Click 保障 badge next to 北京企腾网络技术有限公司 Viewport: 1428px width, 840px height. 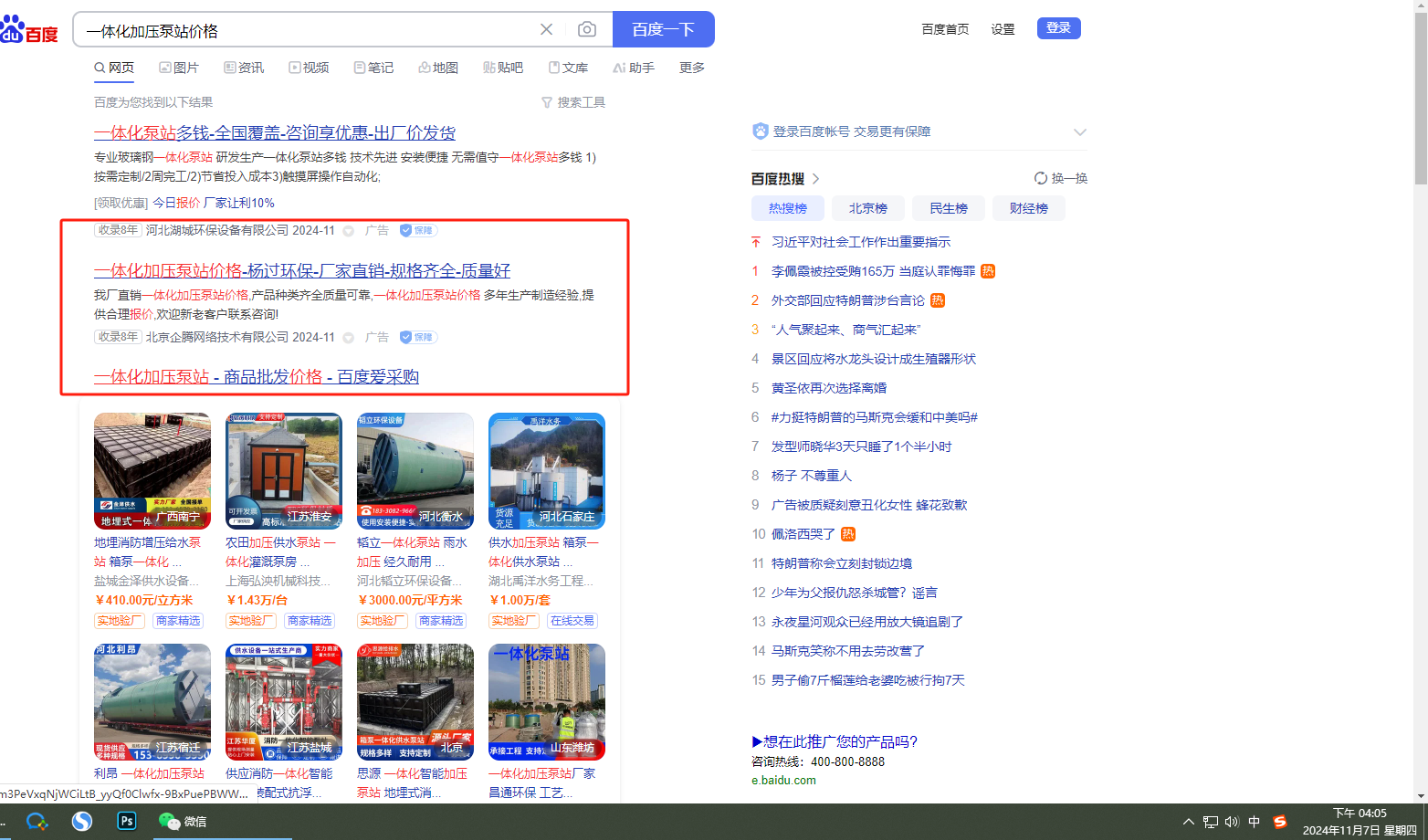pos(418,337)
